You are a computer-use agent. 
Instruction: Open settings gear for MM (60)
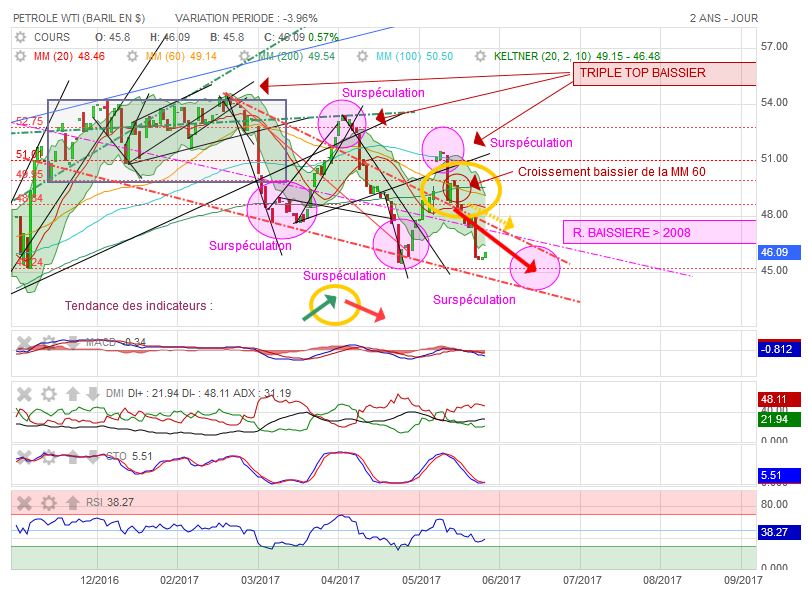132,56
